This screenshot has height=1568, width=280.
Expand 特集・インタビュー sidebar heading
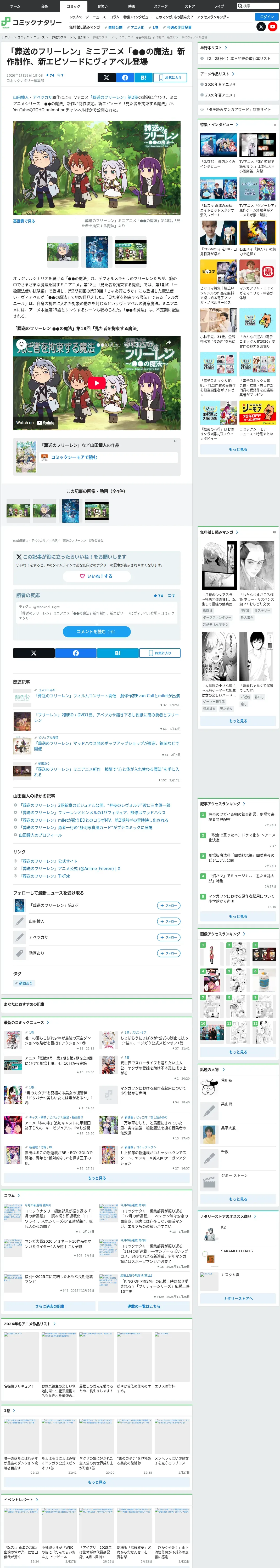[219, 124]
